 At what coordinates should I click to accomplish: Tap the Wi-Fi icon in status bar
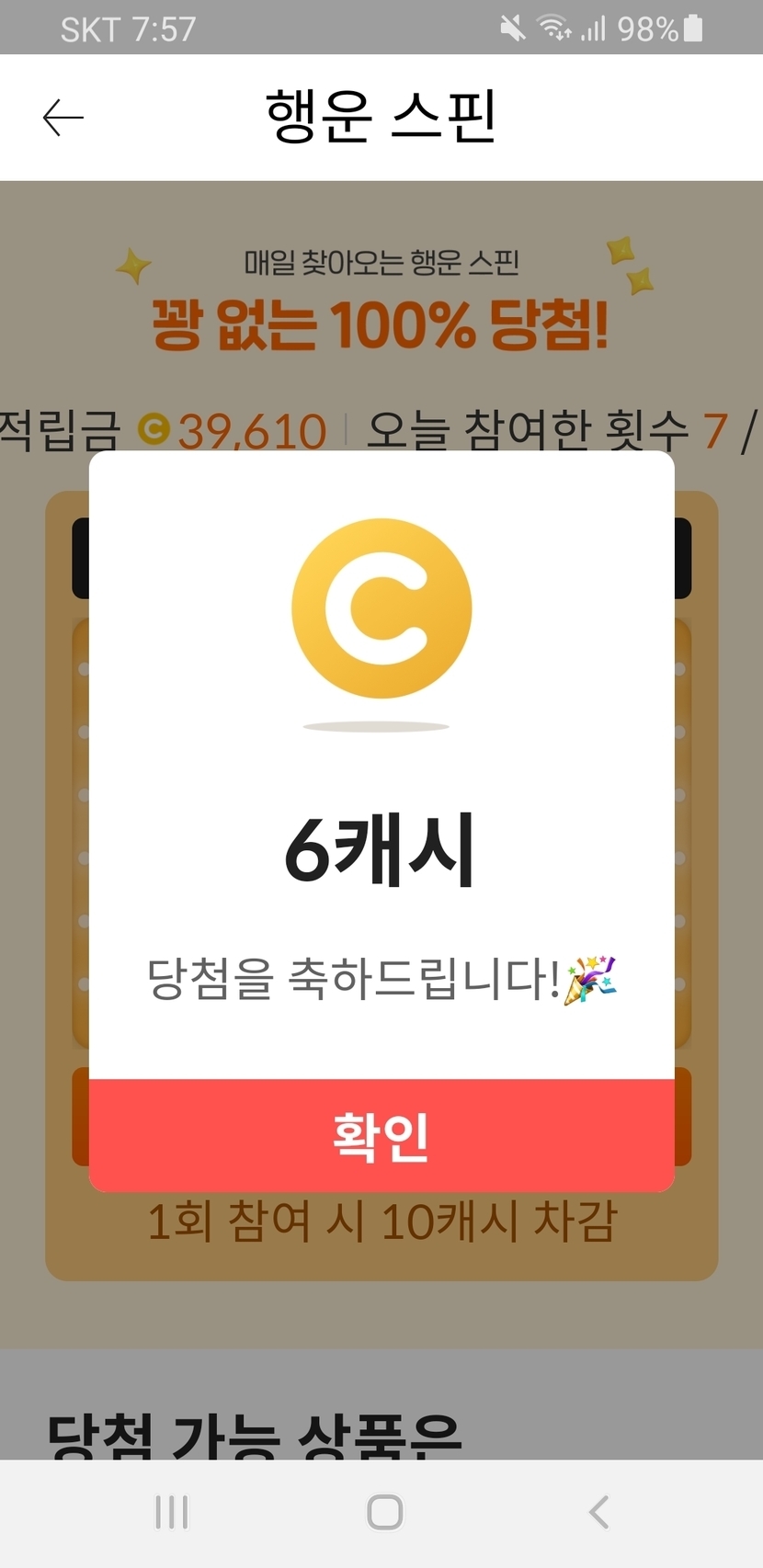(554, 28)
